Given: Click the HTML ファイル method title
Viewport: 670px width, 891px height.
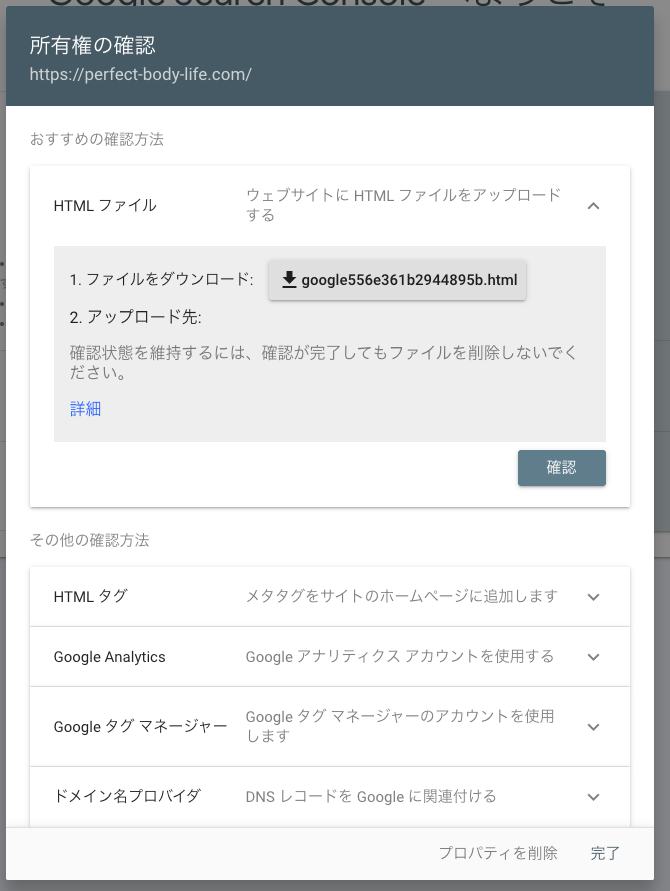Looking at the screenshot, I should click(105, 205).
